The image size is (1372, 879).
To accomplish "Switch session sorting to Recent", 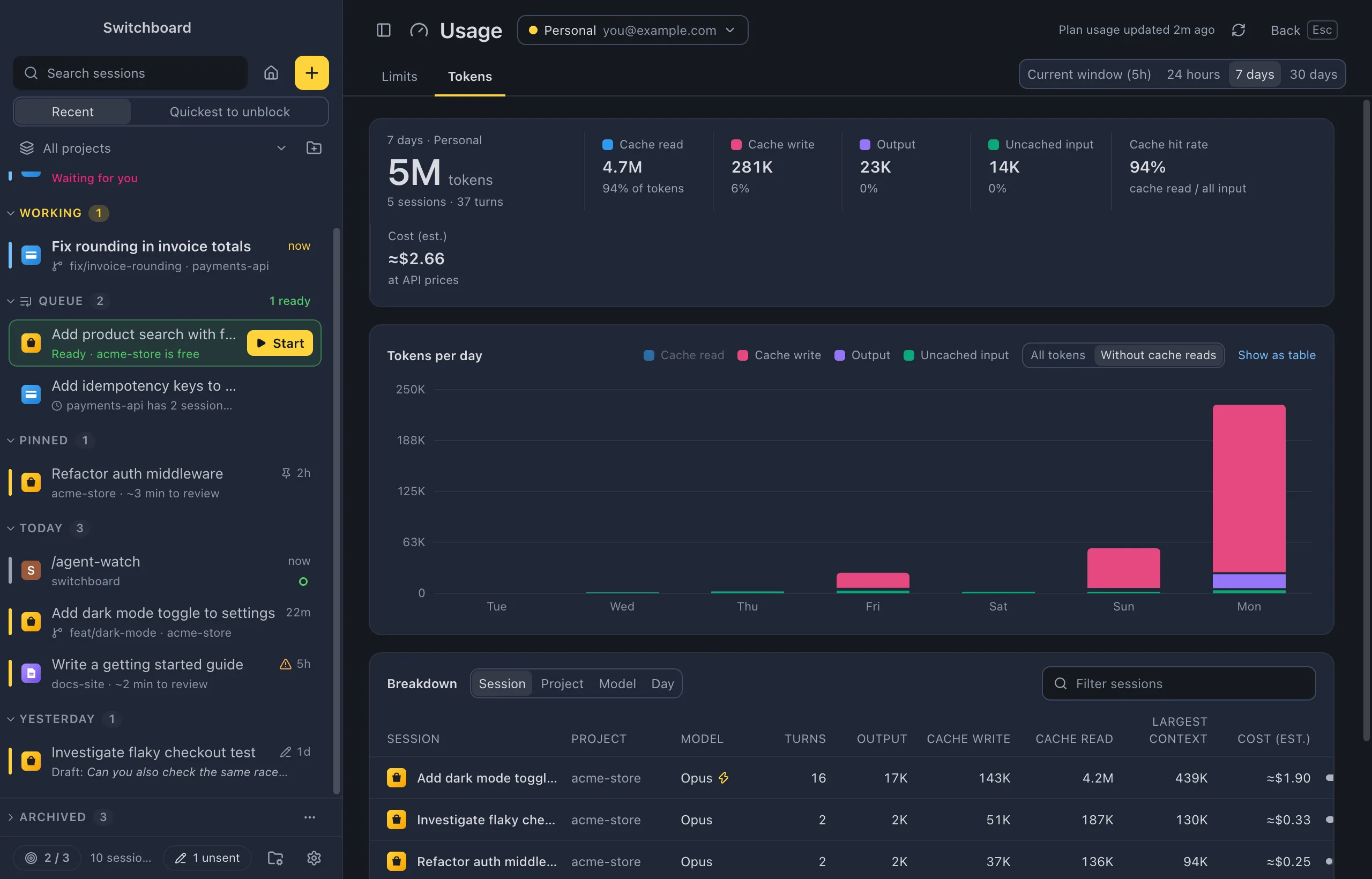I will click(72, 111).
